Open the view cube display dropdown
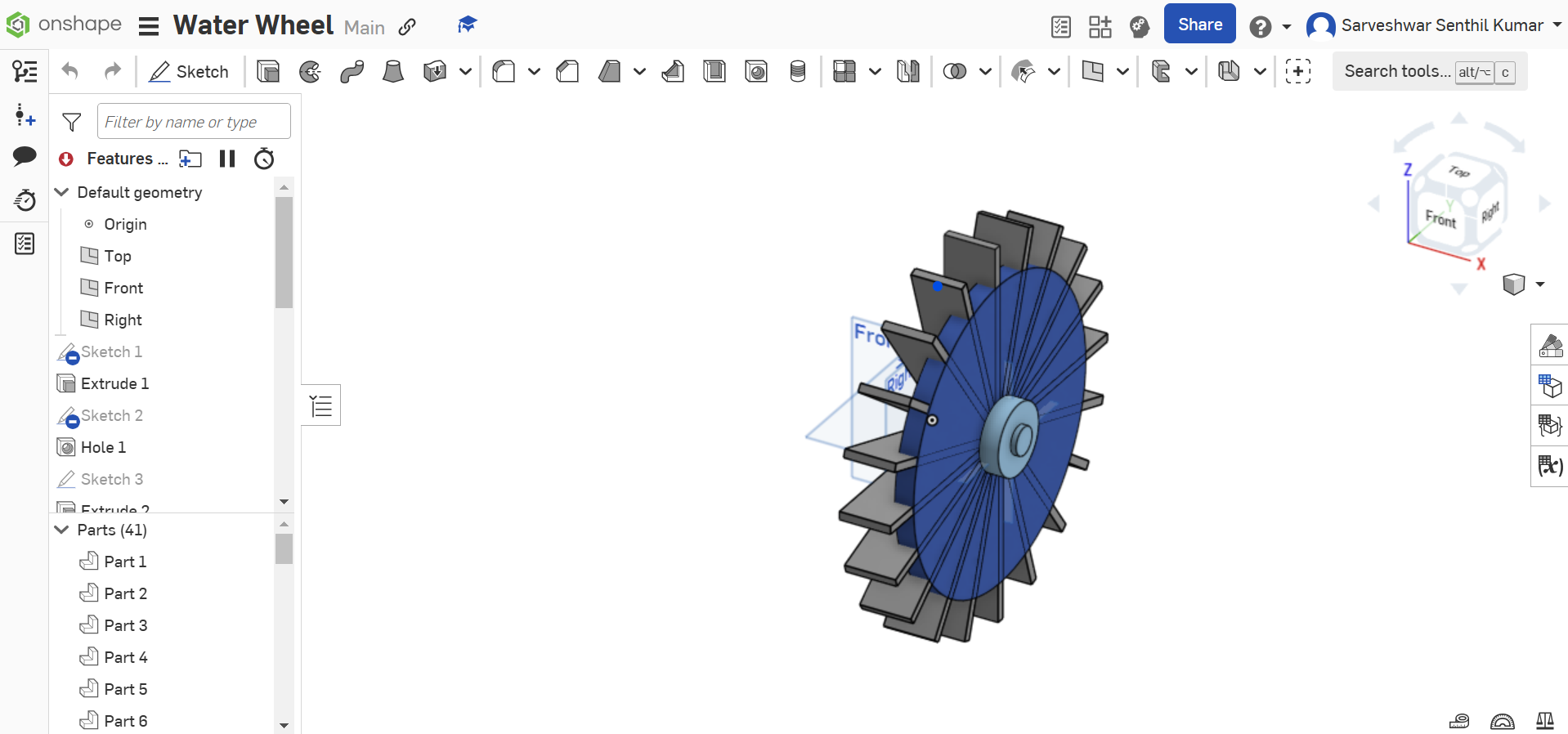 [x=1540, y=284]
